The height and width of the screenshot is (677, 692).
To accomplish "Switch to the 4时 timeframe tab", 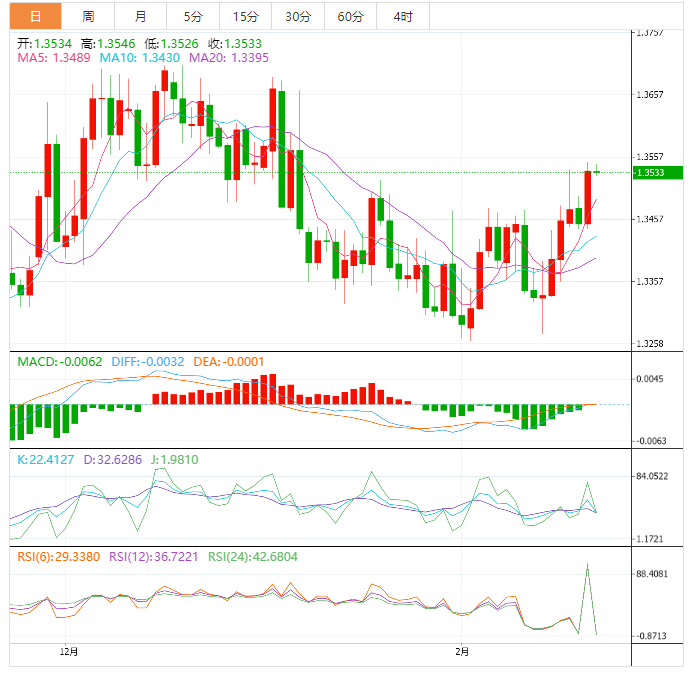I will (x=403, y=16).
